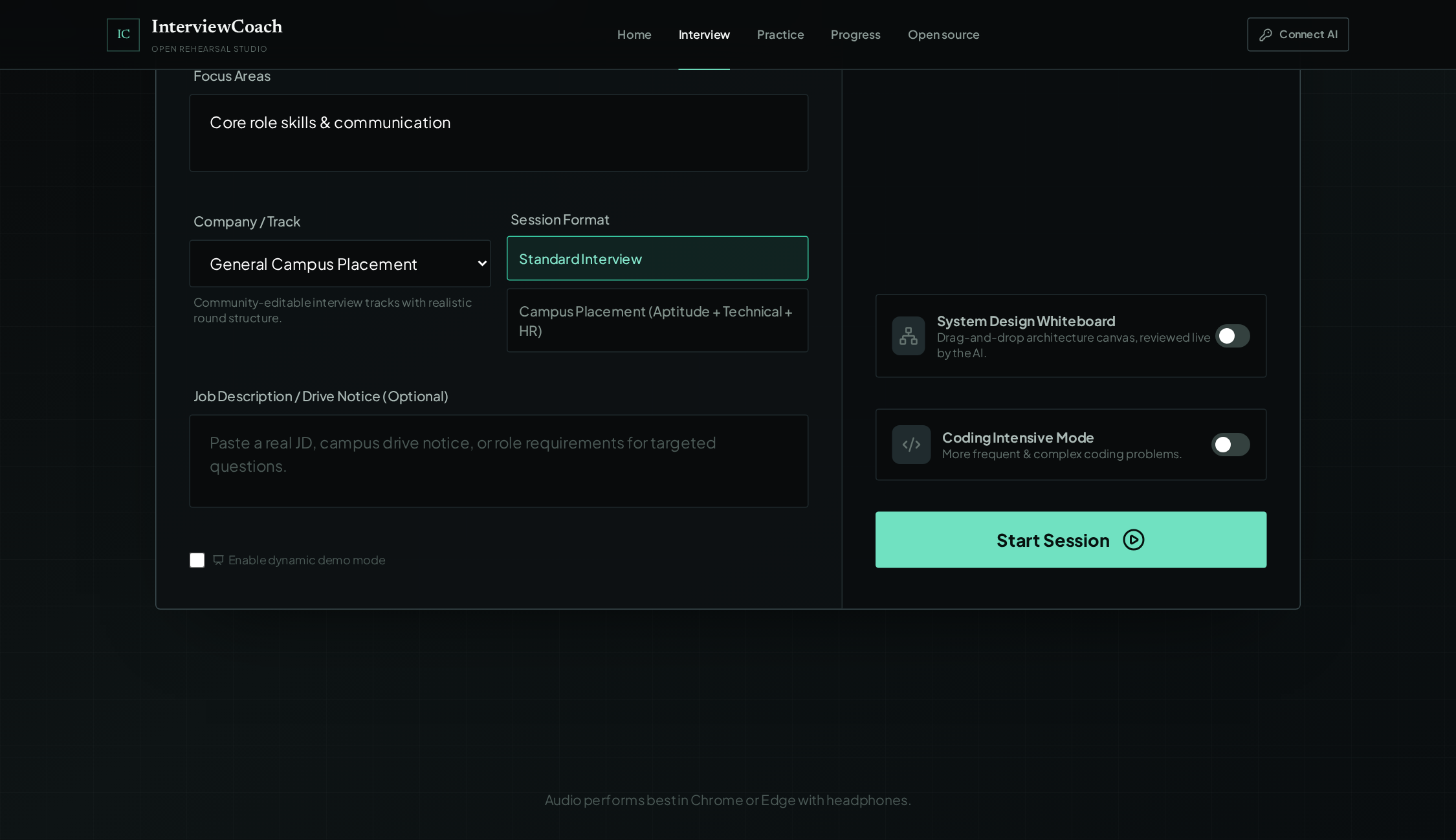Click the monitor icon beside demo mode
Image resolution: width=1456 pixels, height=840 pixels.
coord(218,560)
